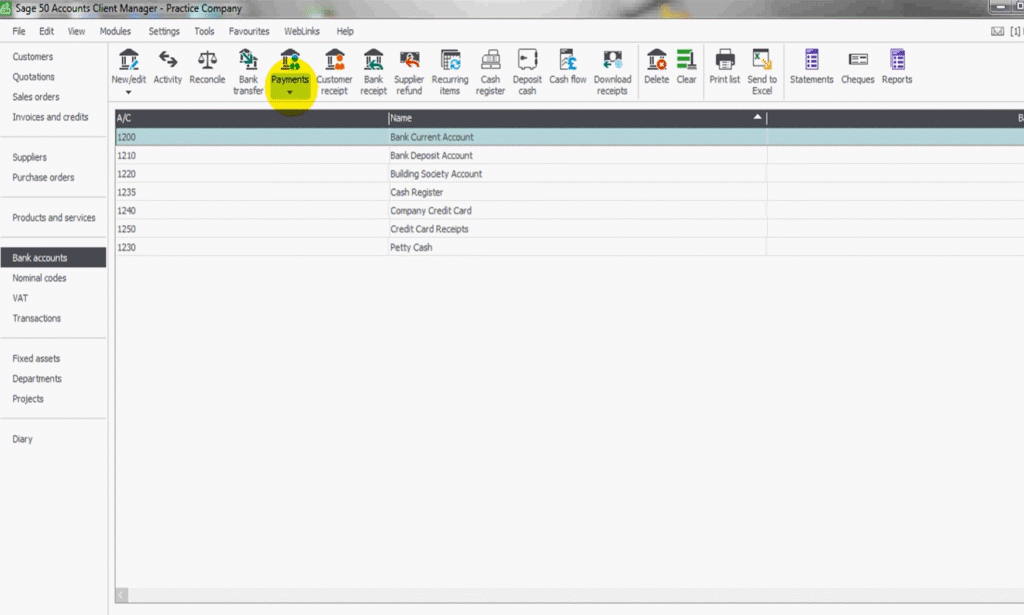Click the horizontal scrollbar left arrow
Screen dimensions: 1024x615
pyautogui.click(x=121, y=595)
